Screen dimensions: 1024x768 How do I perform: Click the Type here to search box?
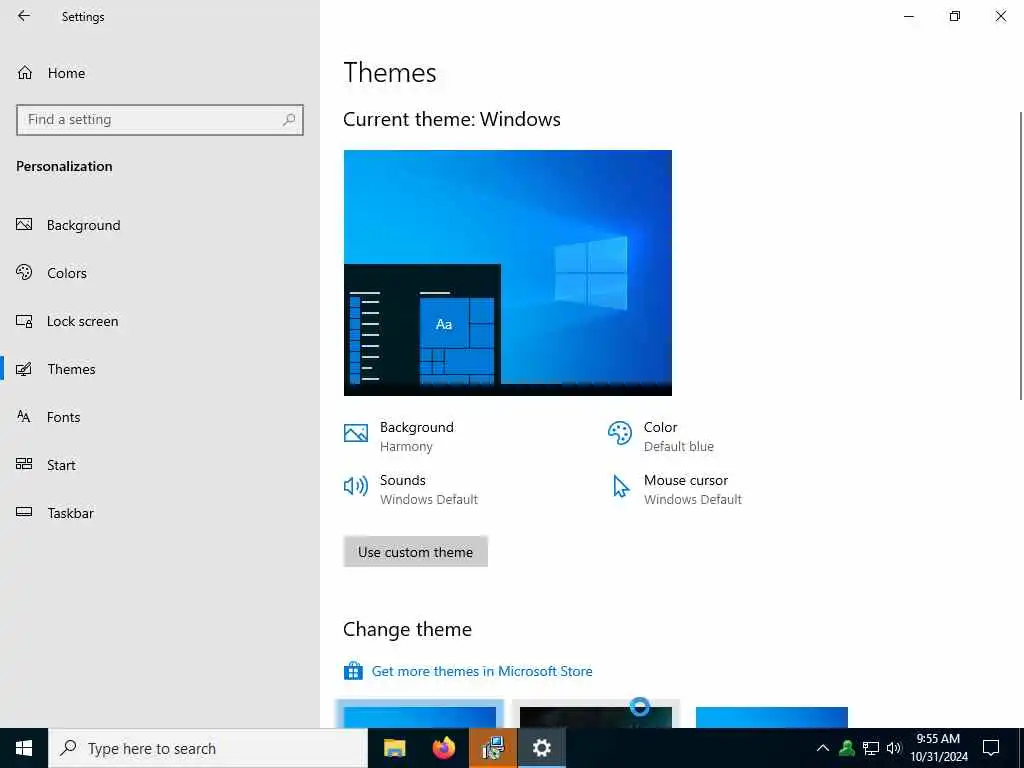tap(208, 748)
